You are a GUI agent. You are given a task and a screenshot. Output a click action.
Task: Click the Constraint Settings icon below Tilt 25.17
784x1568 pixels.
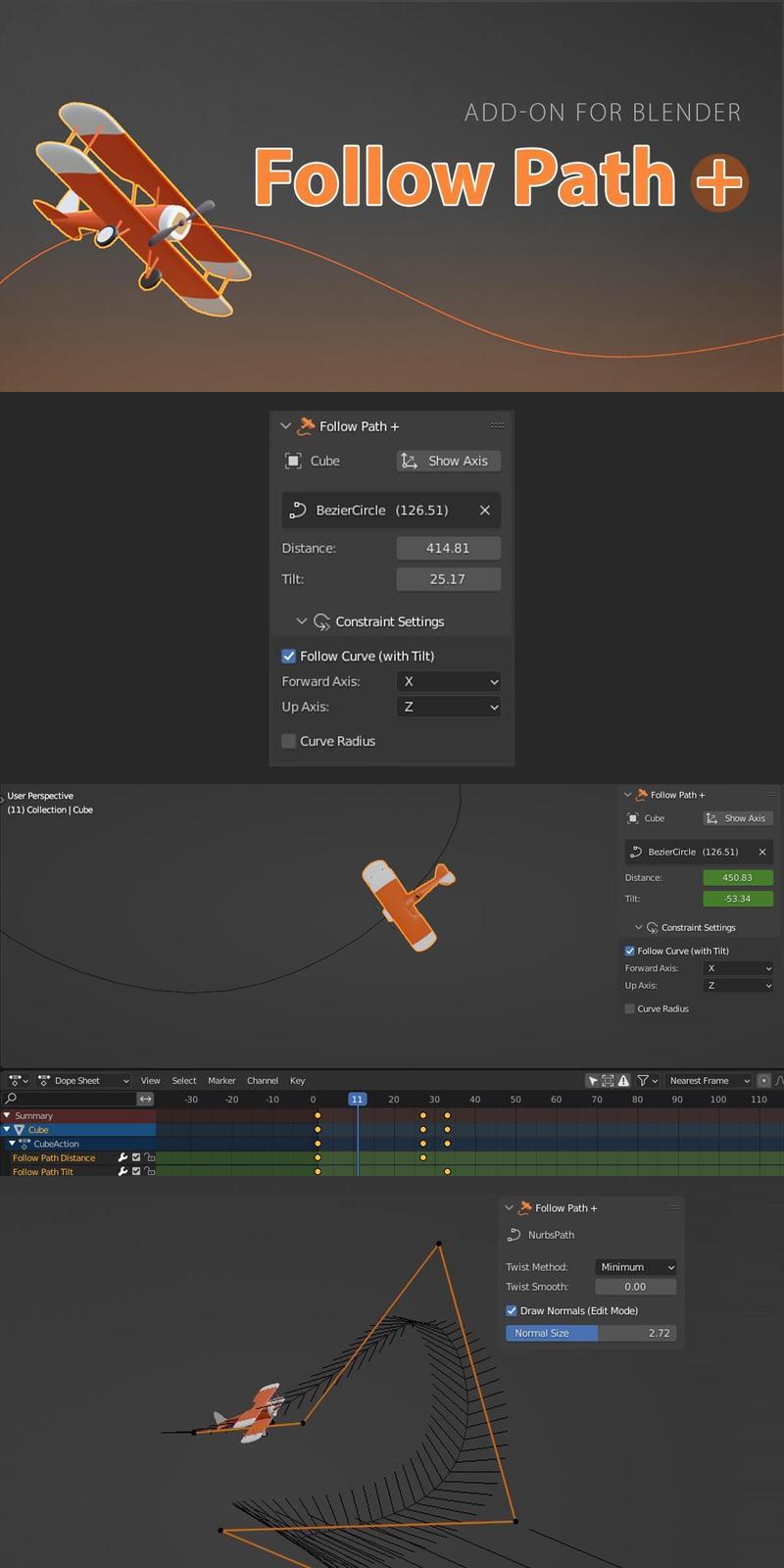(321, 621)
